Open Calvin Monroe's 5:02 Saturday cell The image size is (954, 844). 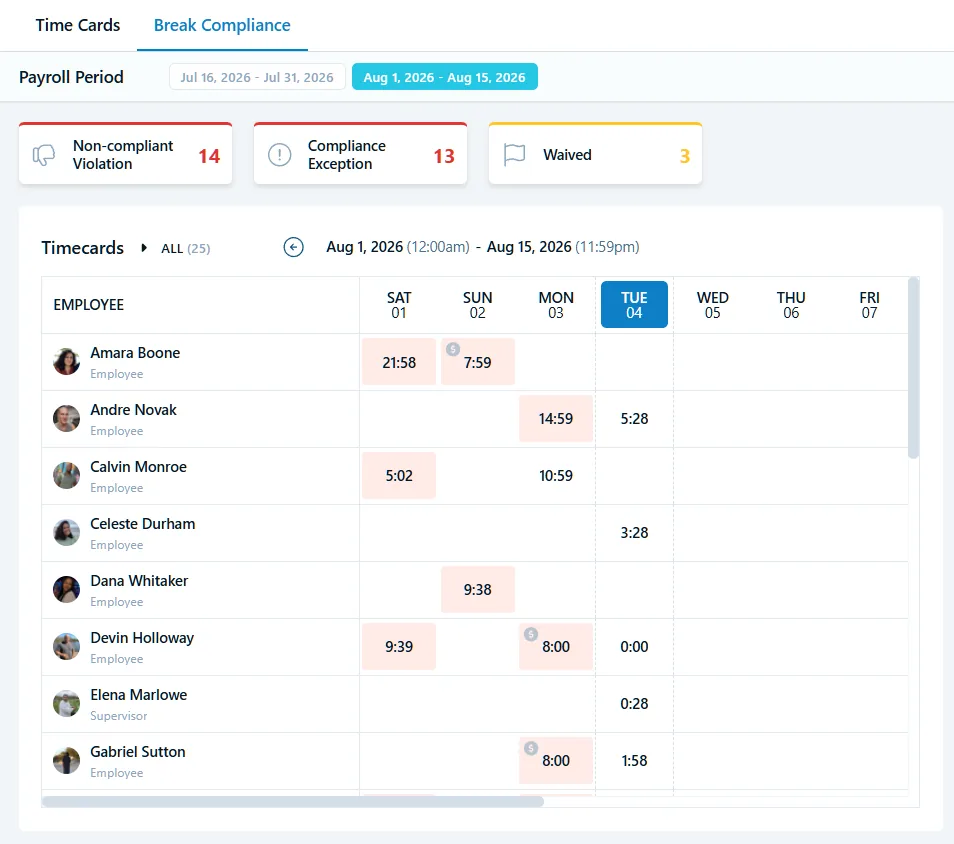[399, 476]
